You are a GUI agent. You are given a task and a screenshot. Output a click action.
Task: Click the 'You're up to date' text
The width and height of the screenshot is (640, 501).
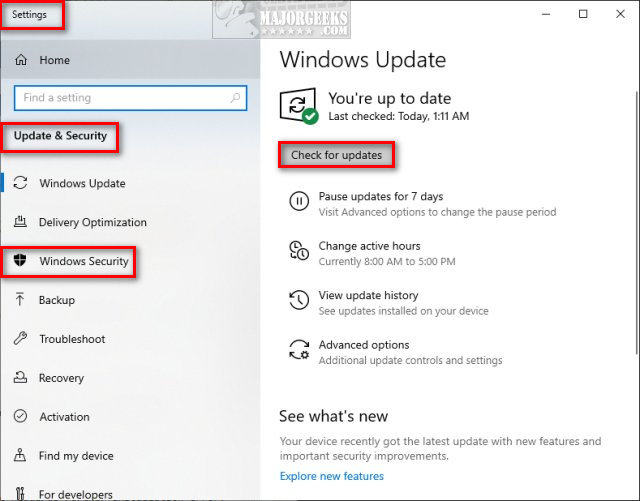click(390, 98)
